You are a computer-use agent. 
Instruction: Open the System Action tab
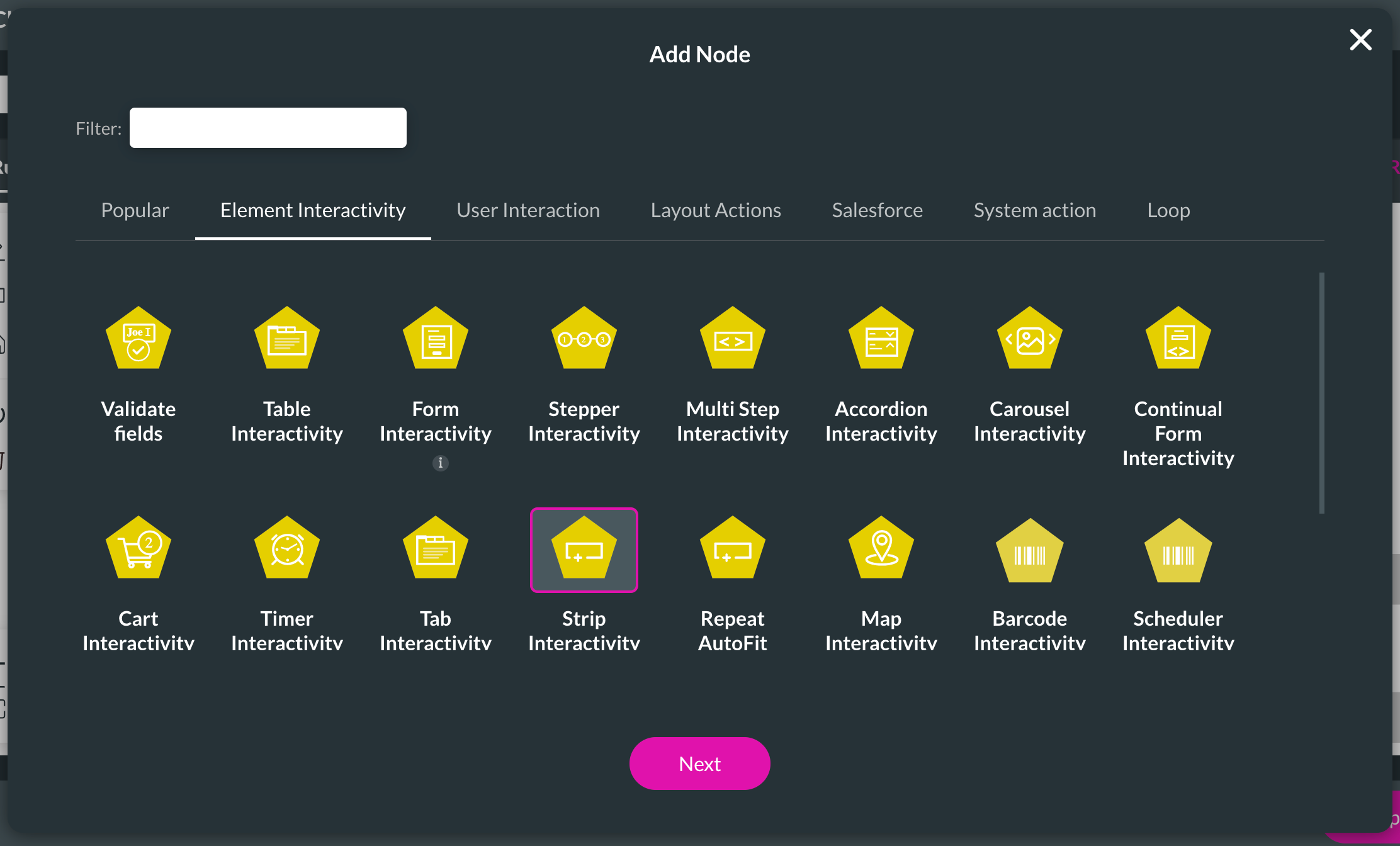(1034, 210)
